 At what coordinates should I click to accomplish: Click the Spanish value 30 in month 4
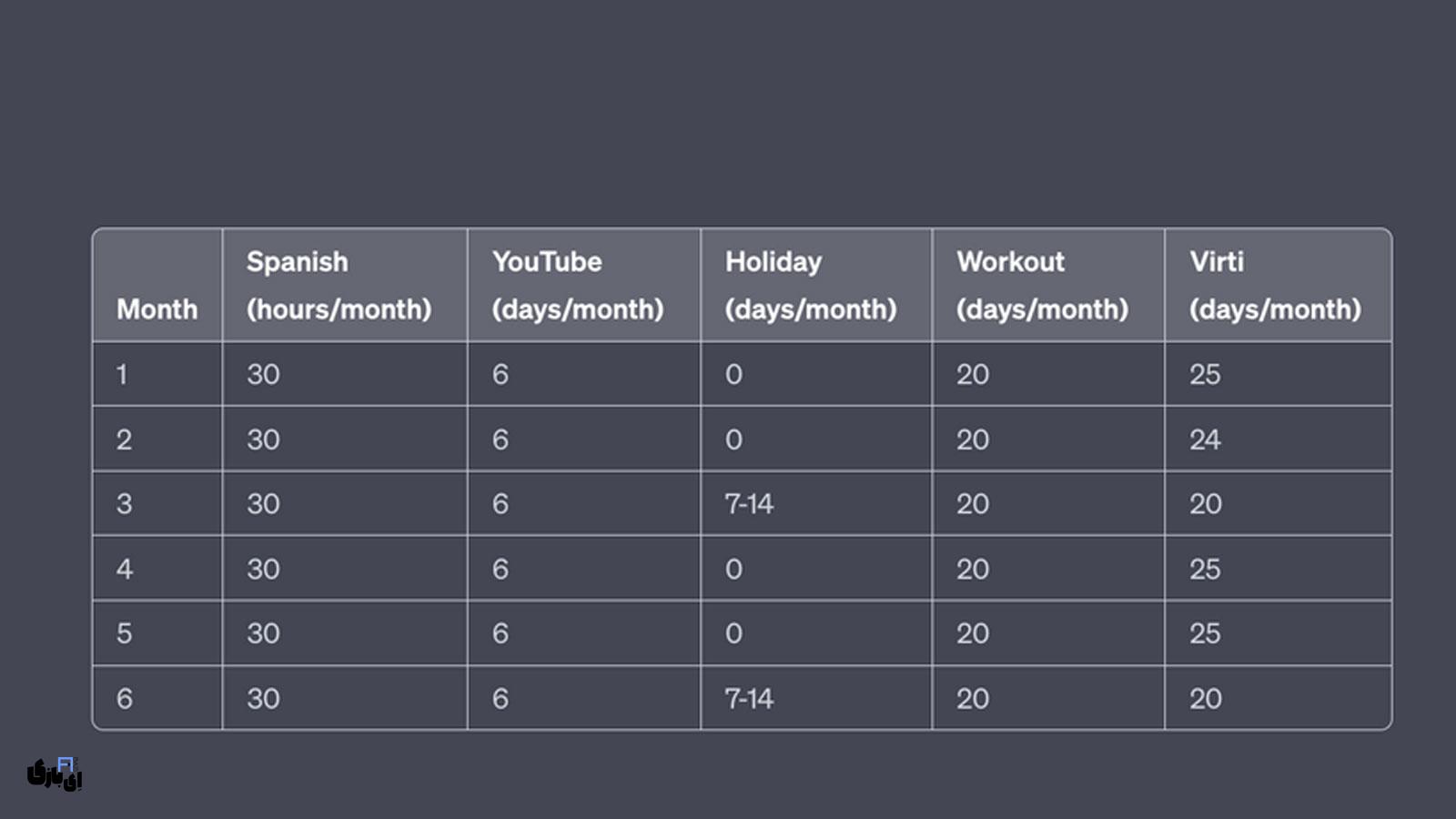263,570
